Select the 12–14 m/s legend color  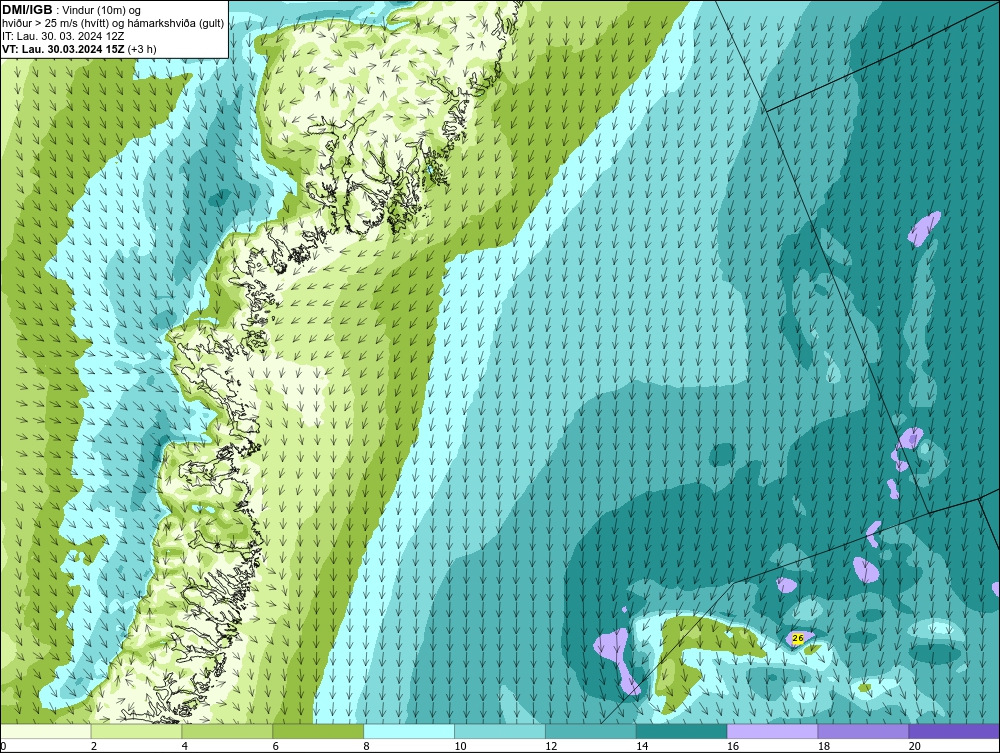pyautogui.click(x=591, y=731)
